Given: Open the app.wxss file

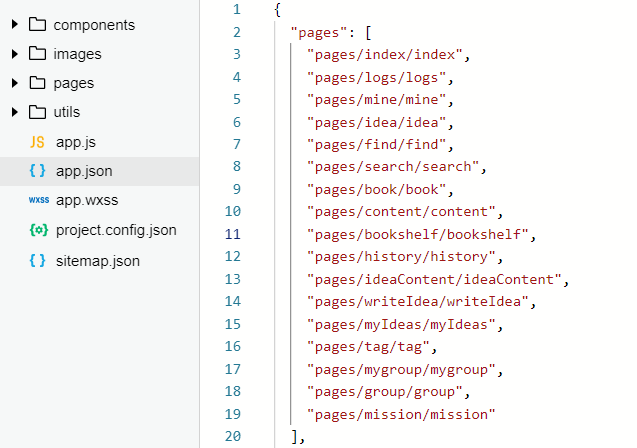Looking at the screenshot, I should pos(88,200).
